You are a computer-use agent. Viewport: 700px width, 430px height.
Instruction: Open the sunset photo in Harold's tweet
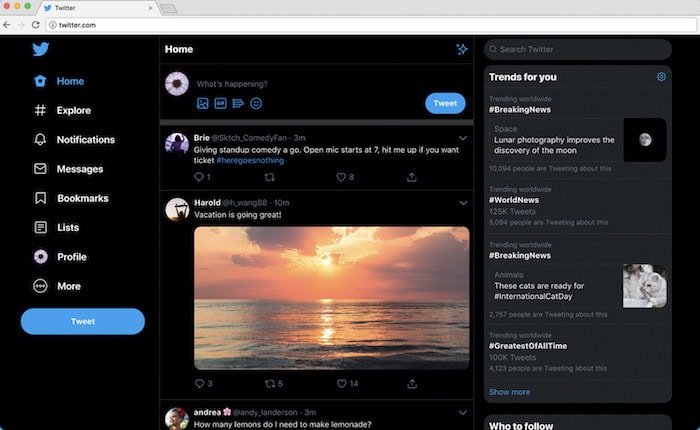332,298
